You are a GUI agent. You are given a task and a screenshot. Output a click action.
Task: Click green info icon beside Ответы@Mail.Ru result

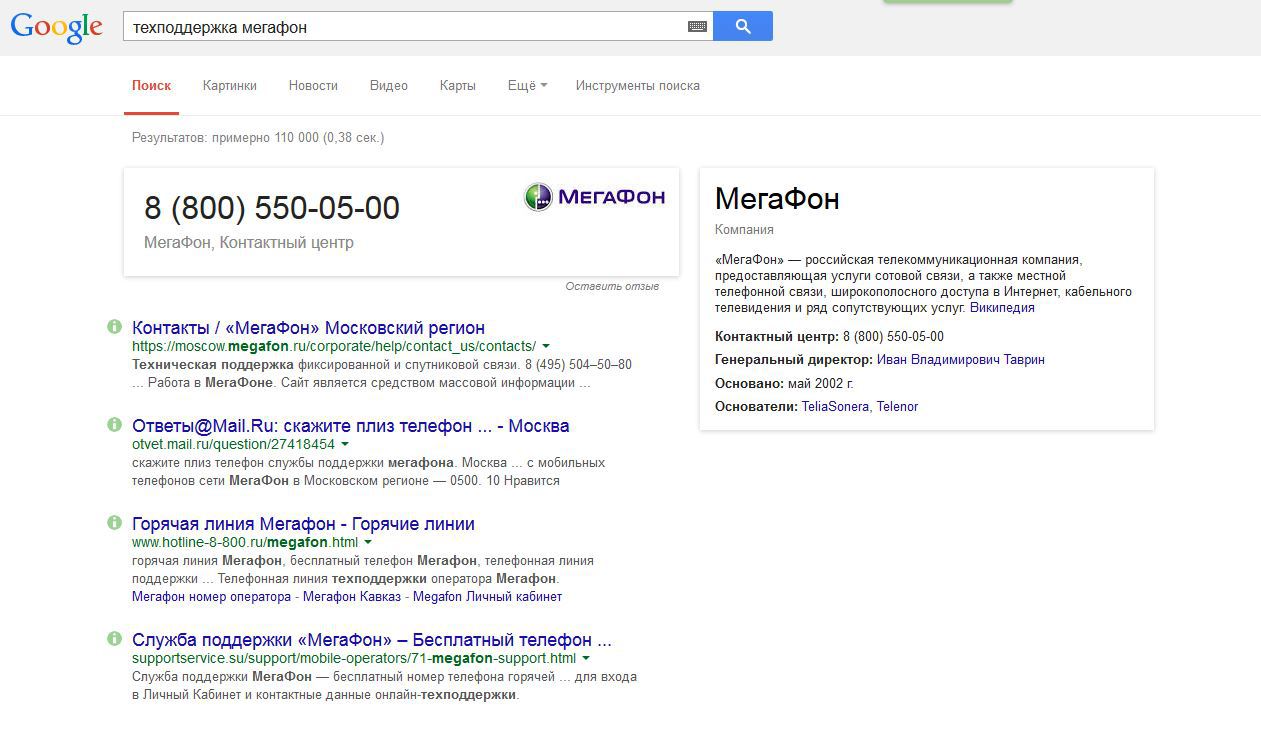pos(114,425)
